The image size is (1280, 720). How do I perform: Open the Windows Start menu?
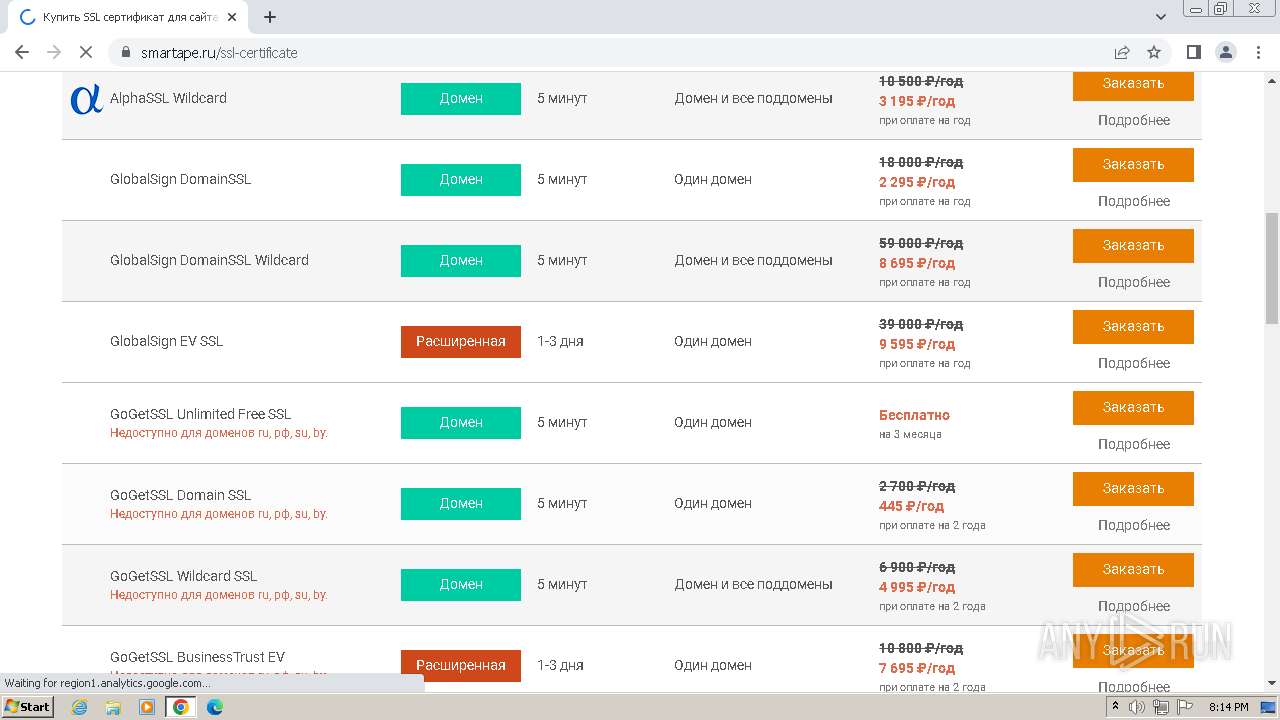pos(27,707)
